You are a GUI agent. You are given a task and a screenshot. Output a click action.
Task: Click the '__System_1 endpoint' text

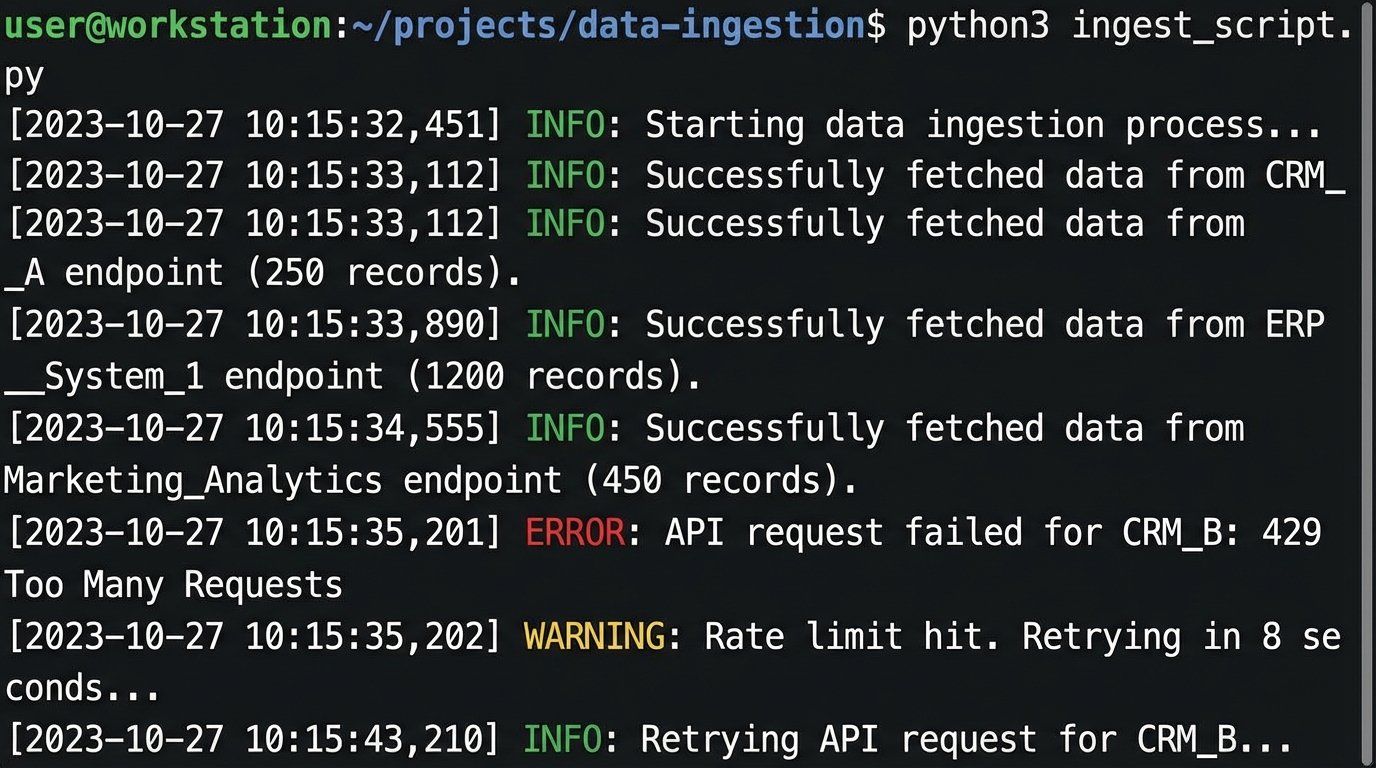193,377
